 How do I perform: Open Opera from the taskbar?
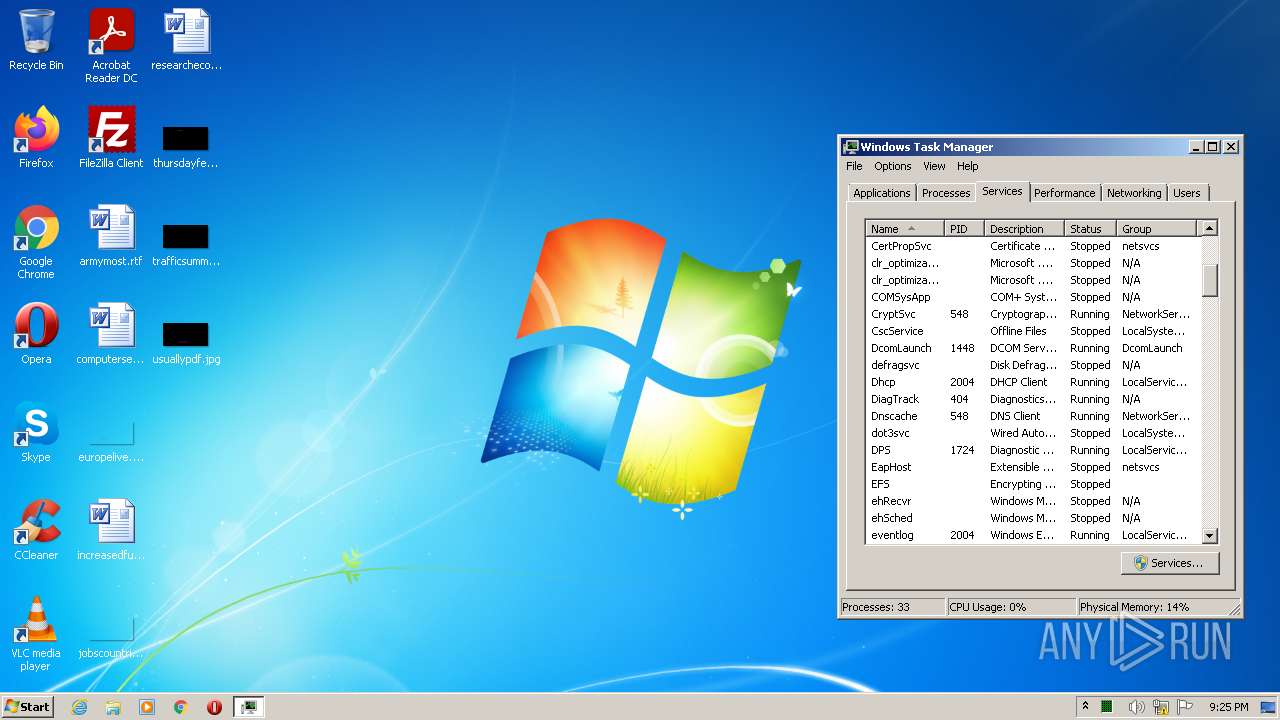[214, 707]
